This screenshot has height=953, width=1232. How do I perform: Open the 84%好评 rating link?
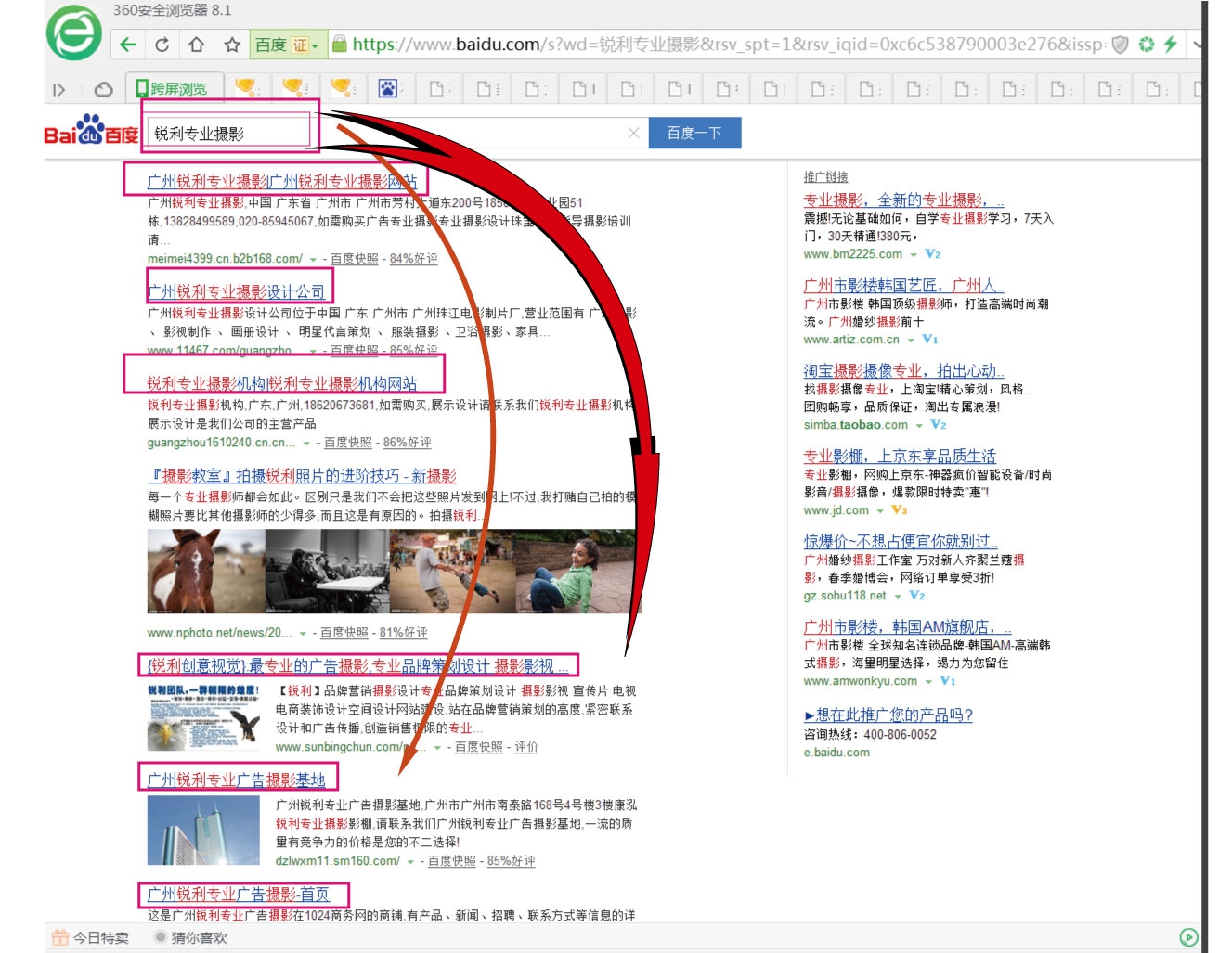click(413, 259)
